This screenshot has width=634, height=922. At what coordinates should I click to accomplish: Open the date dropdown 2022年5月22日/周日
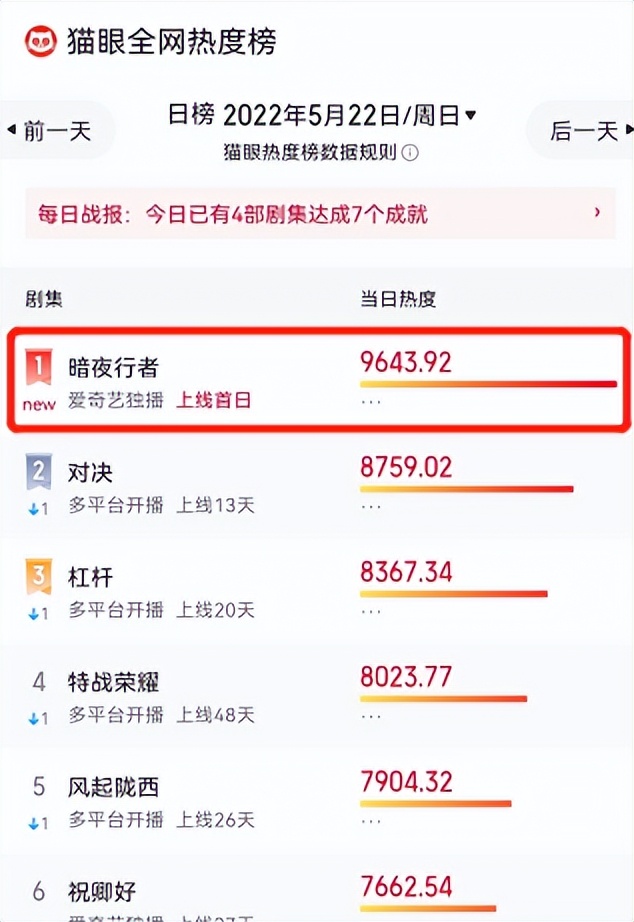[x=349, y=115]
